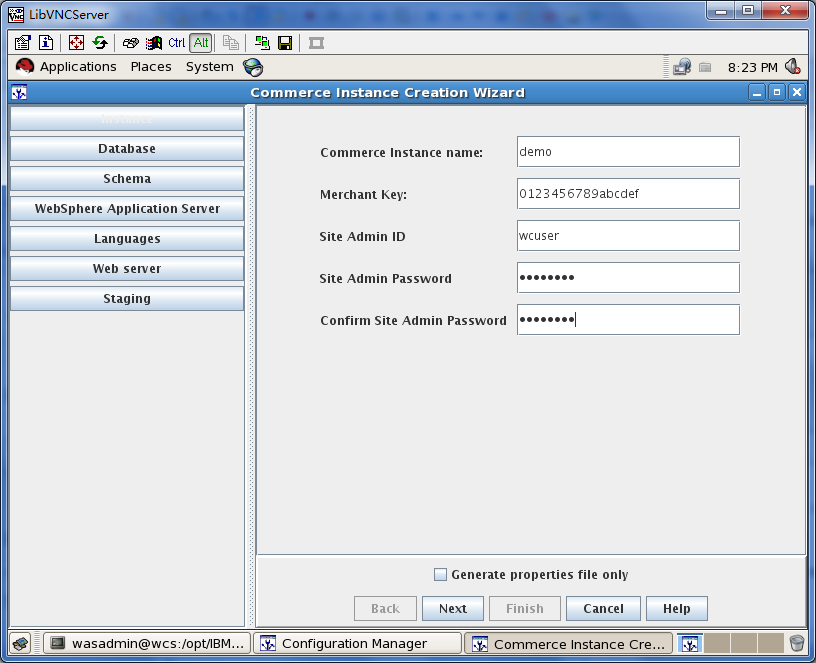Viewport: 816px width, 663px height.
Task: Send Ctrl-Alt-Del keys icon
Action: point(130,43)
